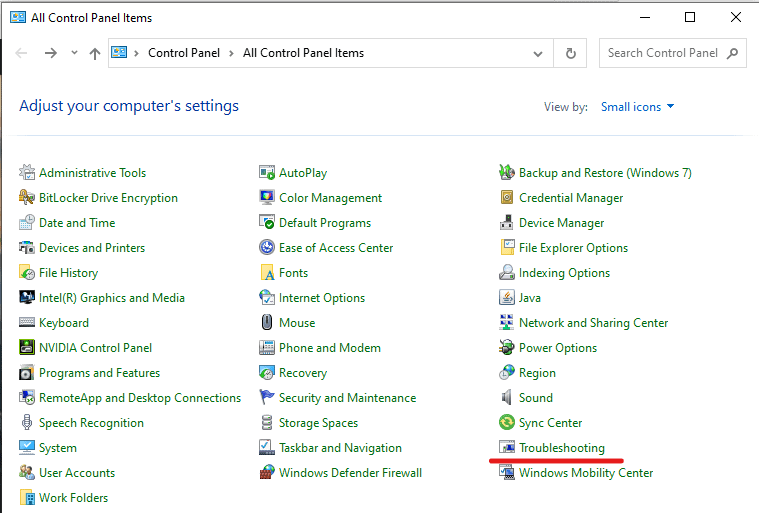Open the System link
The image size is (759, 513).
[x=58, y=448]
